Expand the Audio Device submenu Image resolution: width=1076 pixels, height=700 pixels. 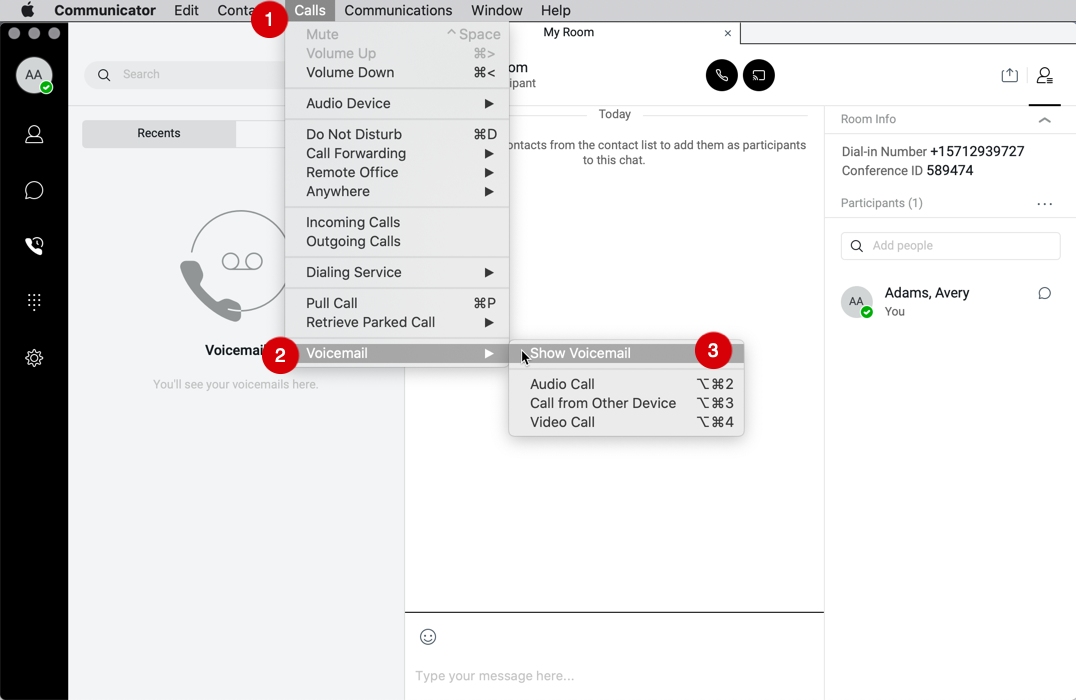[397, 104]
